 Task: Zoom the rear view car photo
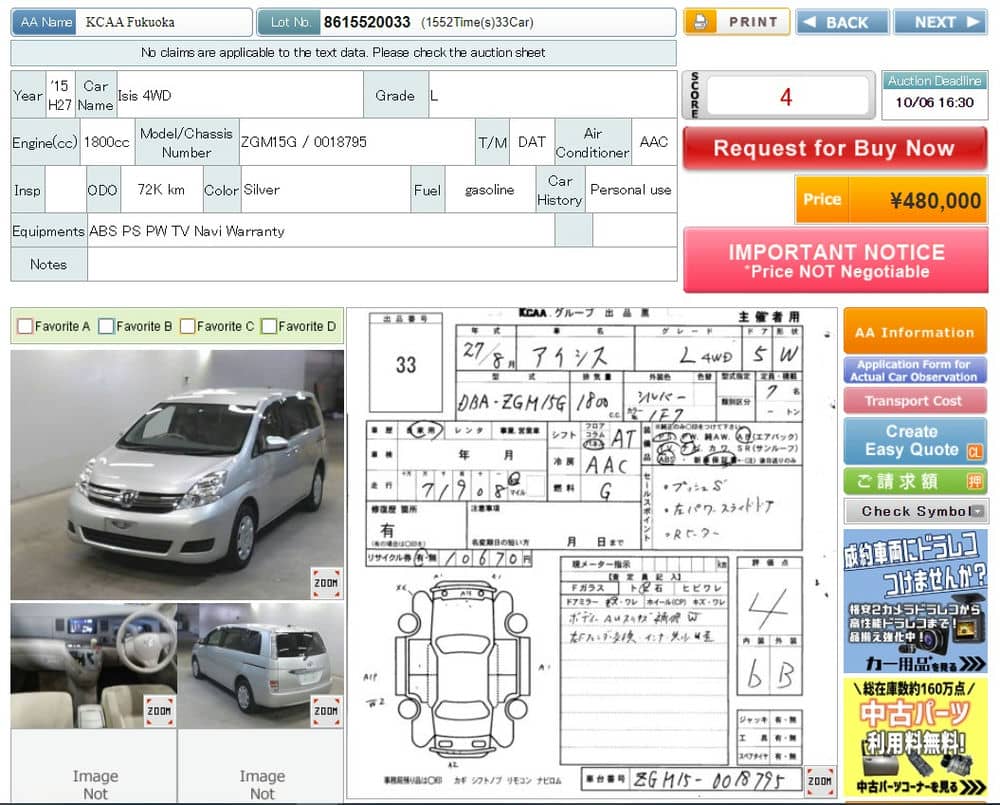326,711
